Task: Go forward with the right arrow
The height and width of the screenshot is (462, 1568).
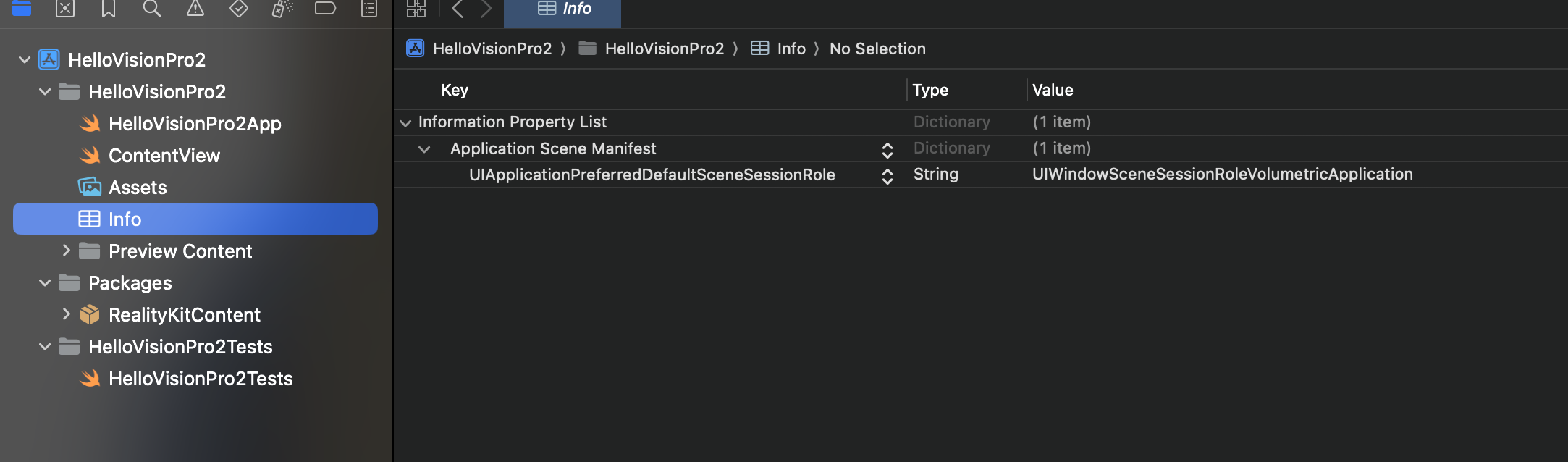Action: (x=486, y=9)
